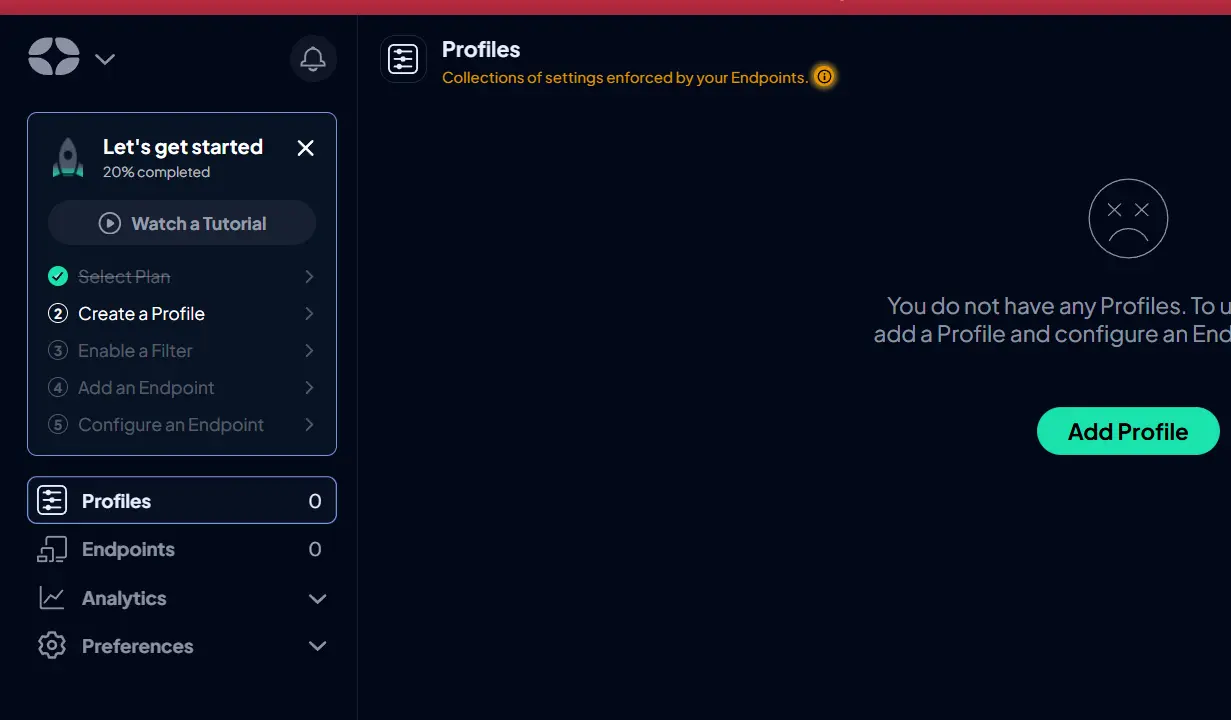The width and height of the screenshot is (1231, 720).
Task: Expand the Preferences menu chevron
Action: click(317, 646)
